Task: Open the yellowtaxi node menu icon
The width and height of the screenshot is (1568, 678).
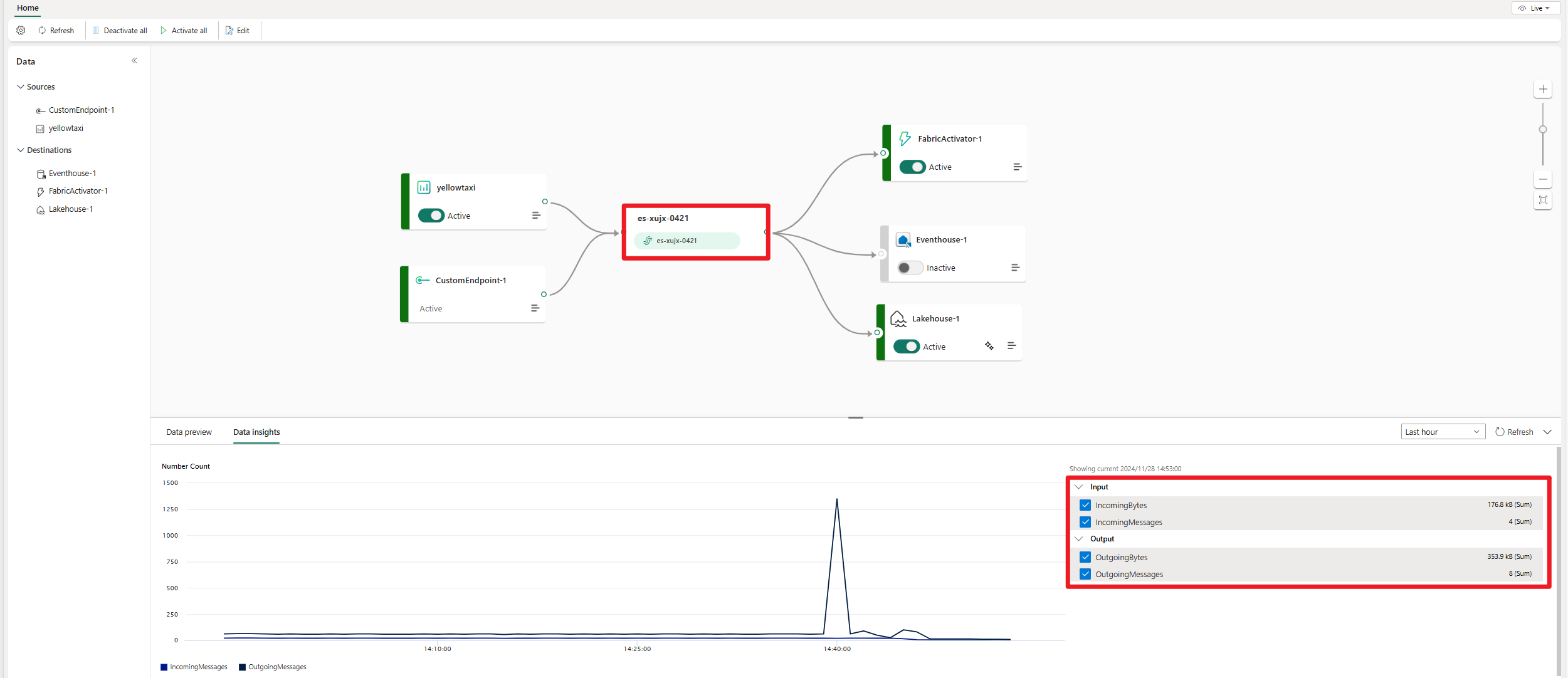Action: (x=536, y=216)
